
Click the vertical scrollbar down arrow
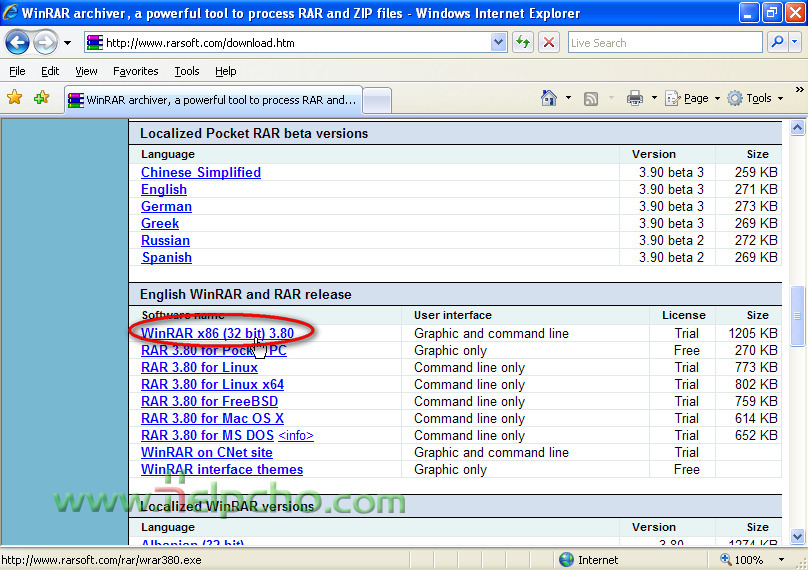[x=797, y=537]
